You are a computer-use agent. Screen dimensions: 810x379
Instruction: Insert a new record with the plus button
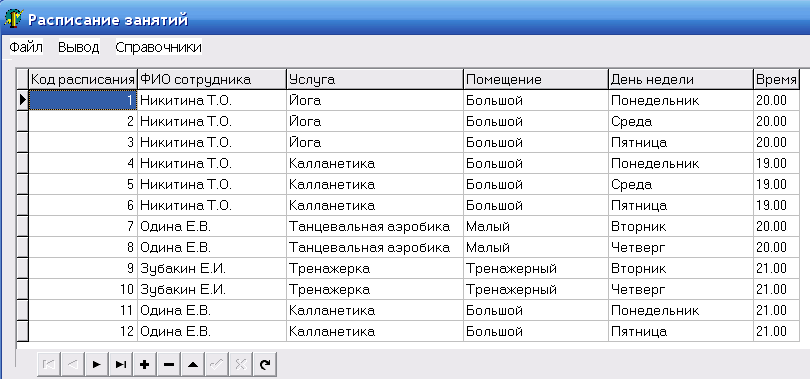tap(145, 365)
